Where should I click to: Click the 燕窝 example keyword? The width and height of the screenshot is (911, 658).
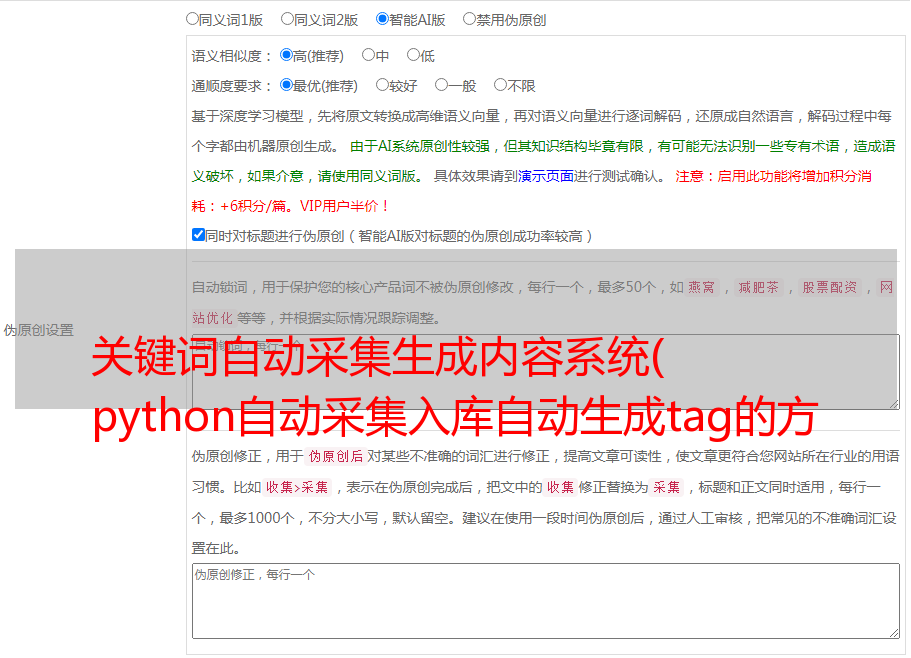point(701,287)
